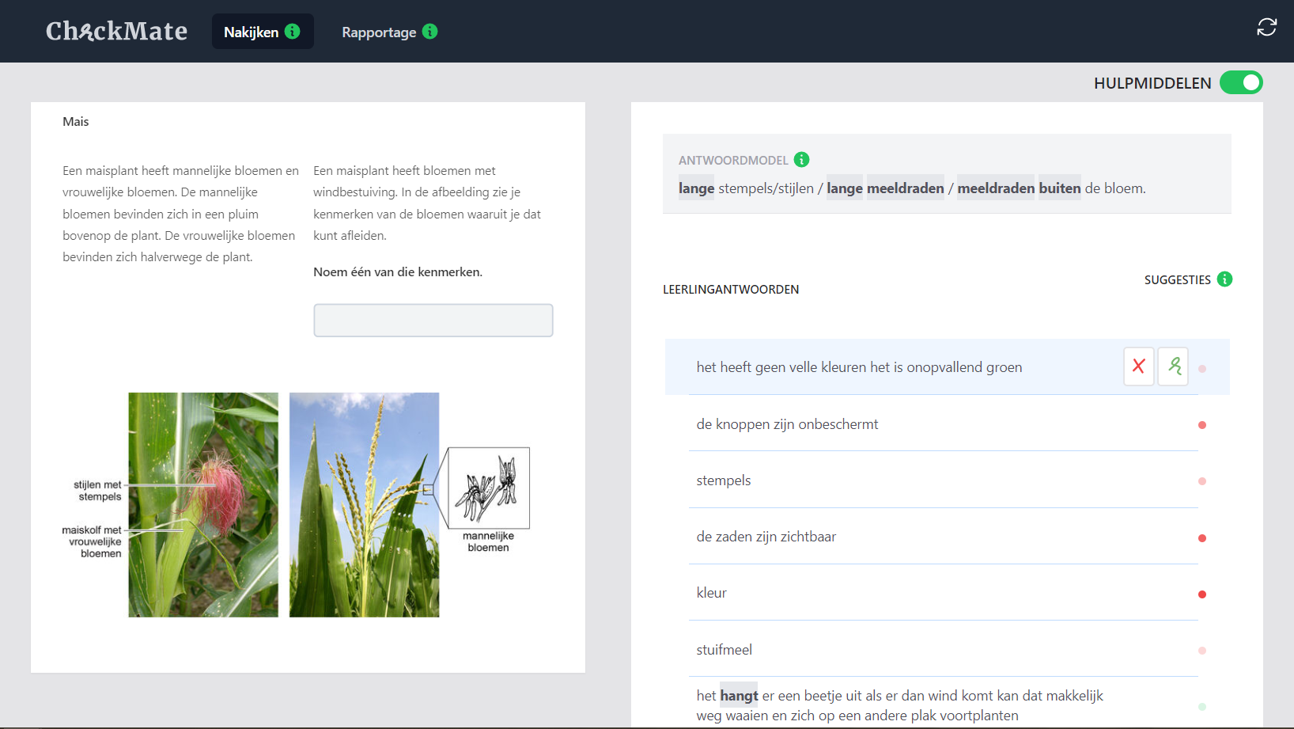Click the red dot next to 'kleur'
This screenshot has width=1294, height=729.
1202,594
